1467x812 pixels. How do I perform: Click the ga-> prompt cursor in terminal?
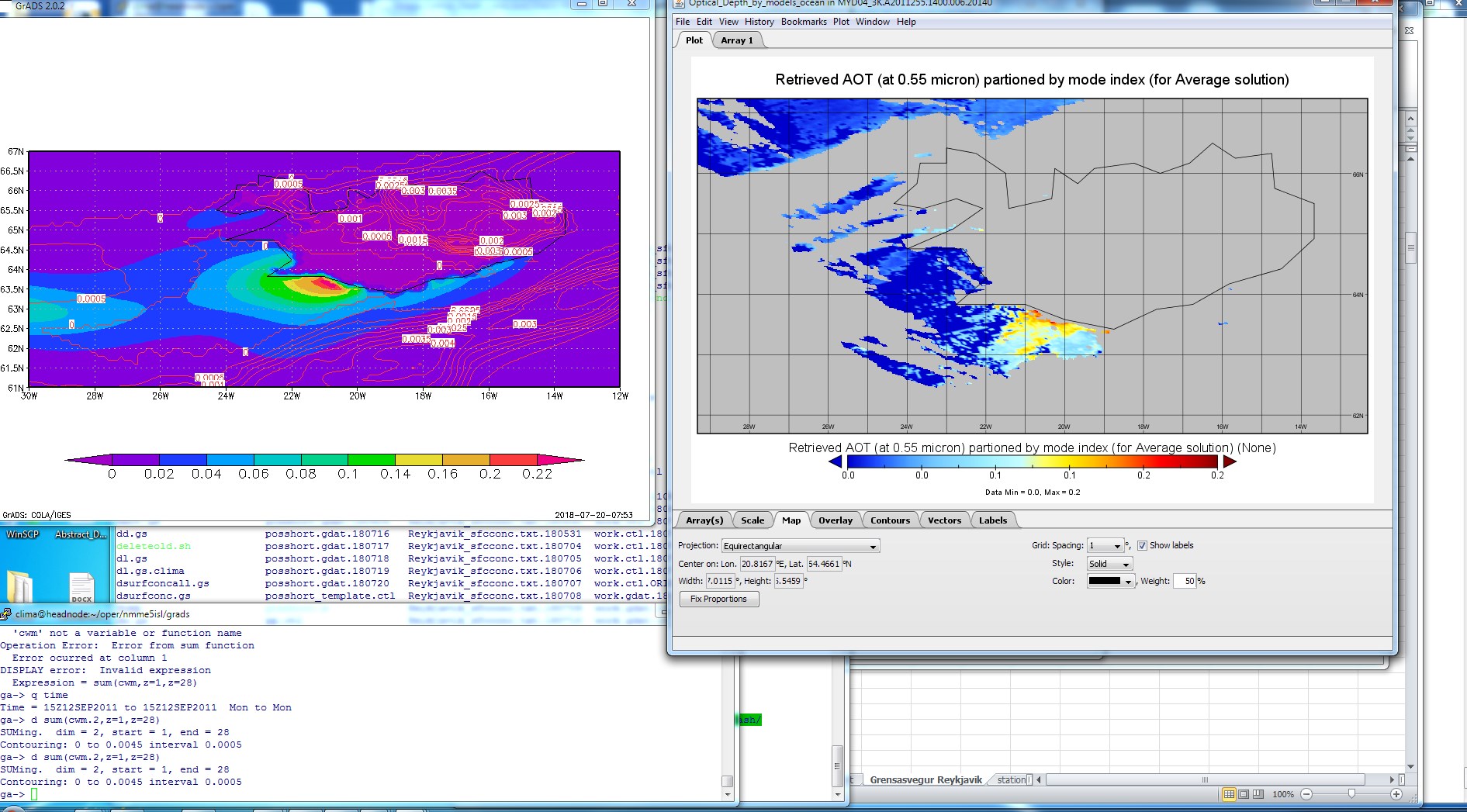point(34,794)
